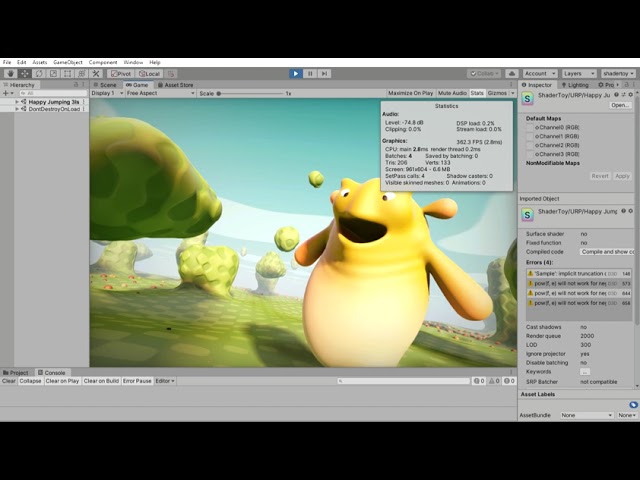640x480 pixels.
Task: Open the shadertoy layout dropdown
Action: 618,73
